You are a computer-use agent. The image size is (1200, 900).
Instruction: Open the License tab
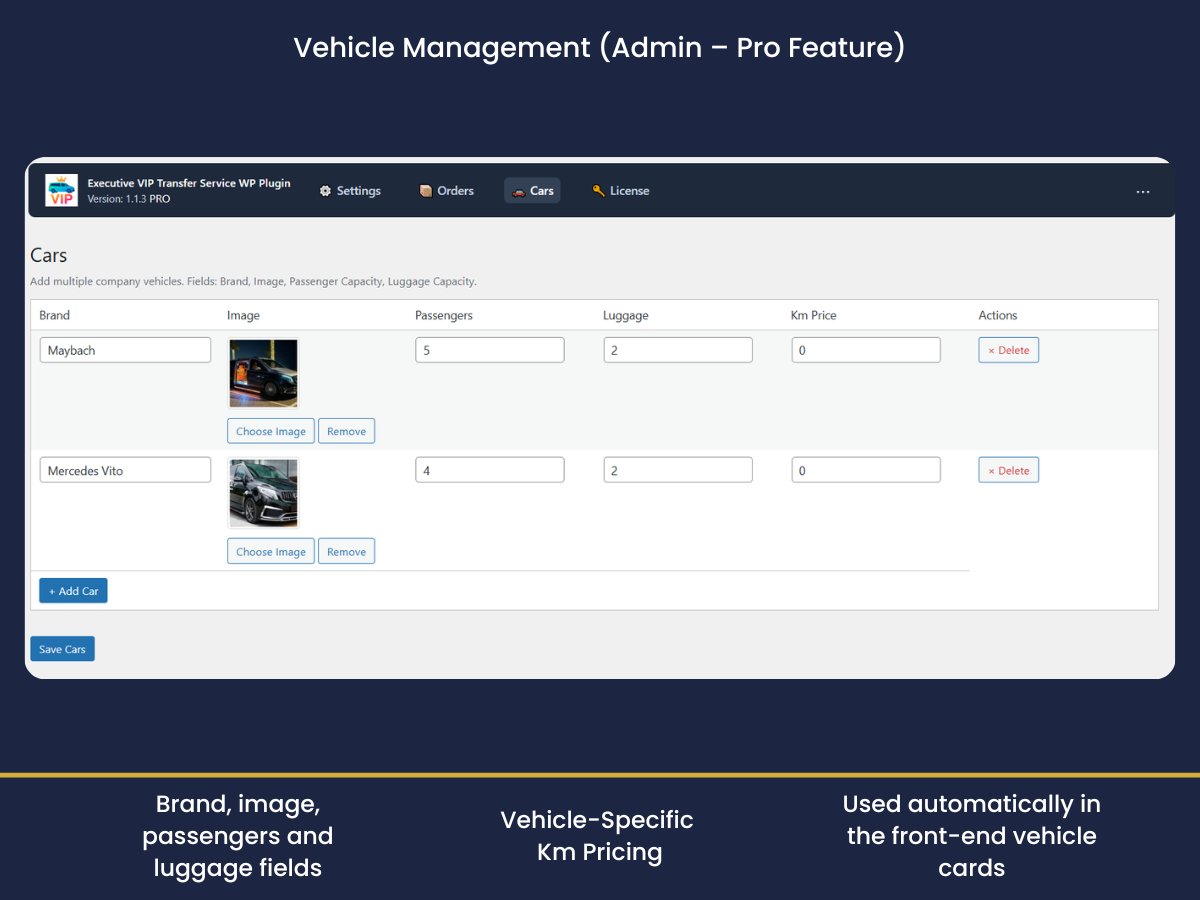(x=620, y=191)
